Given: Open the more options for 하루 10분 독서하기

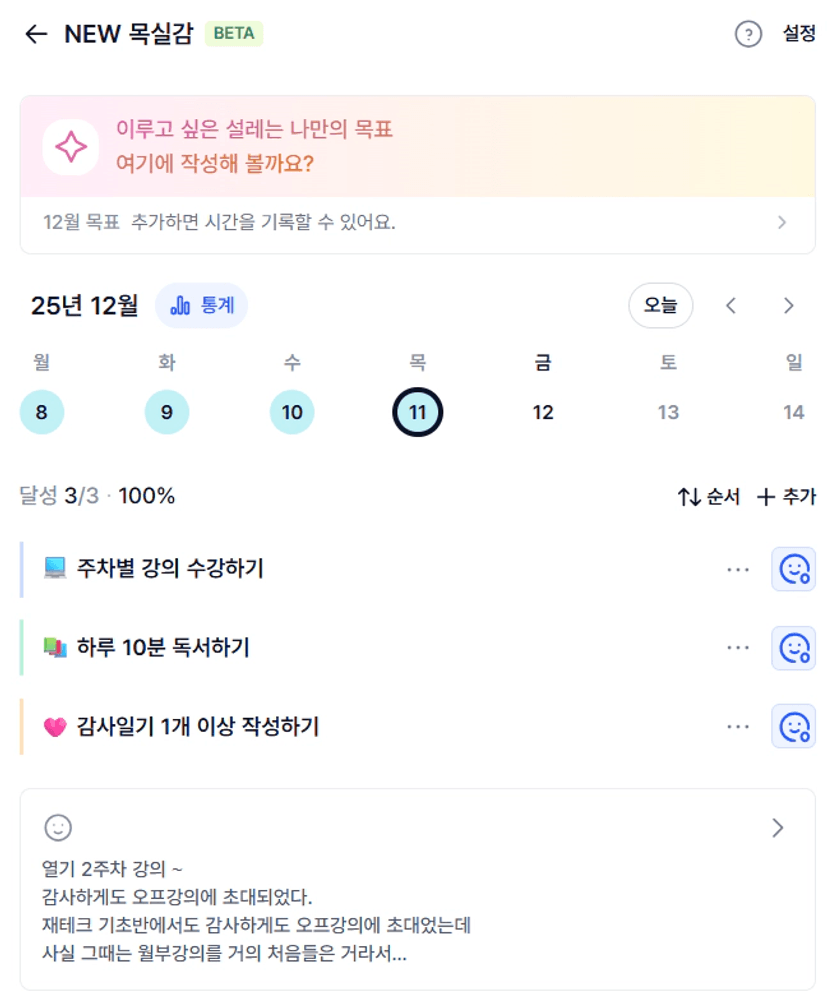Looking at the screenshot, I should click(x=738, y=648).
